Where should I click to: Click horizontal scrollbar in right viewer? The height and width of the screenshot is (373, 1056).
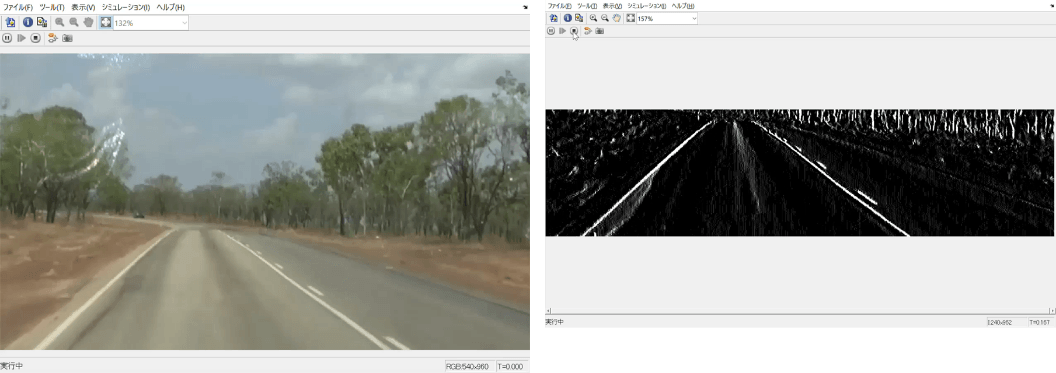[x=799, y=310]
